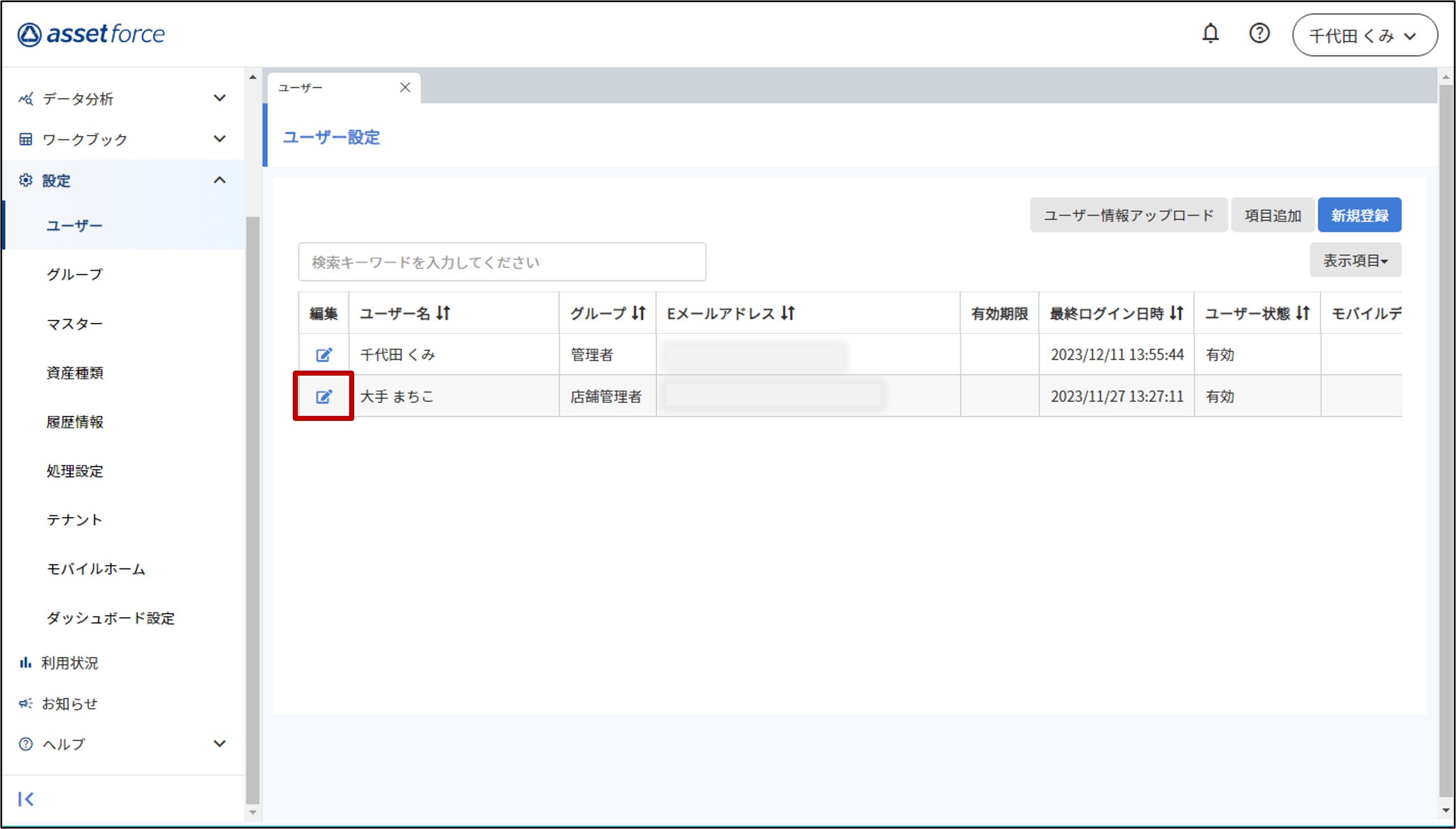Sort by グループ column sort icon
Image resolution: width=1456 pixels, height=829 pixels.
click(639, 313)
